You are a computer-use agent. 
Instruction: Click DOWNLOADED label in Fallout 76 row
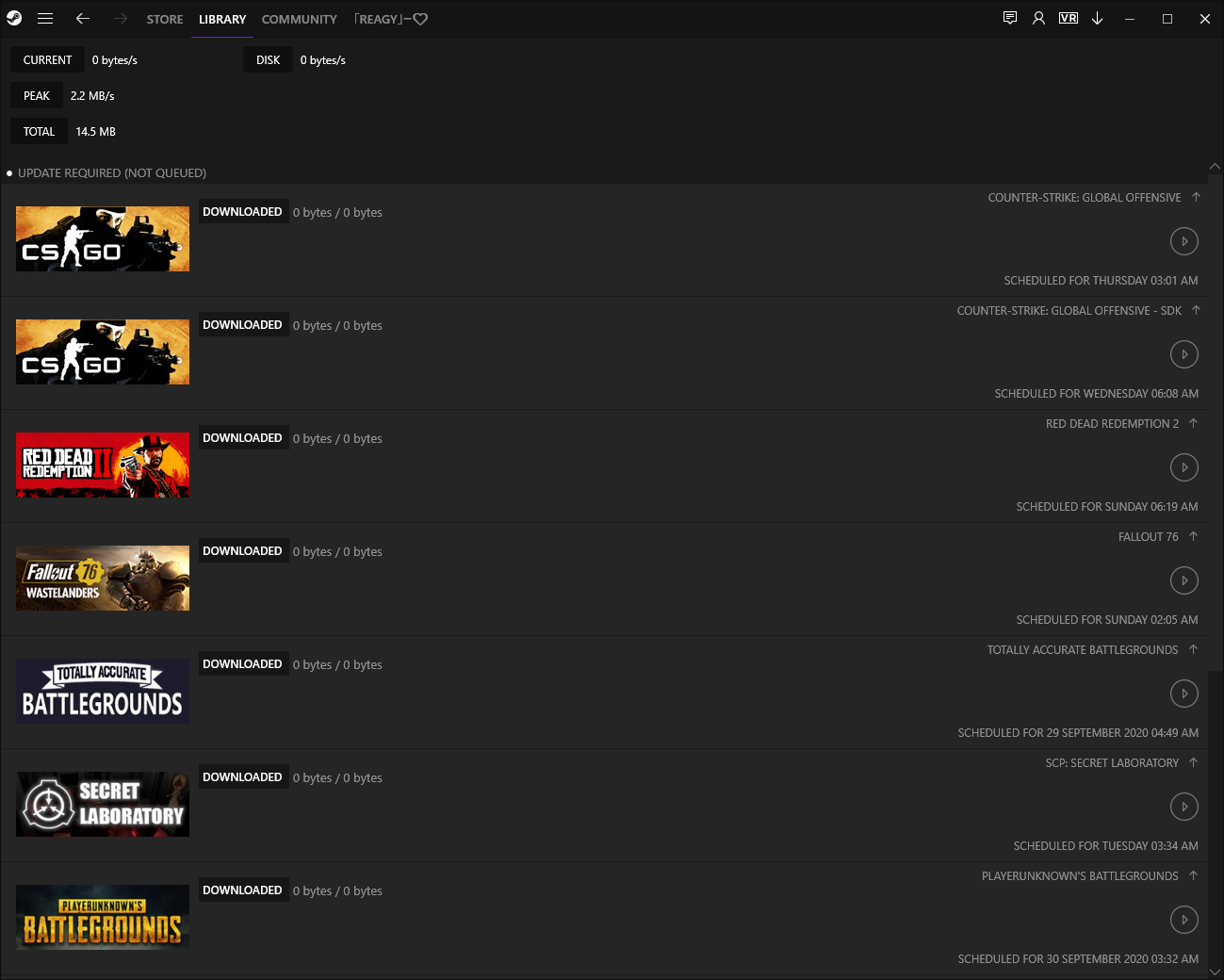pos(242,551)
